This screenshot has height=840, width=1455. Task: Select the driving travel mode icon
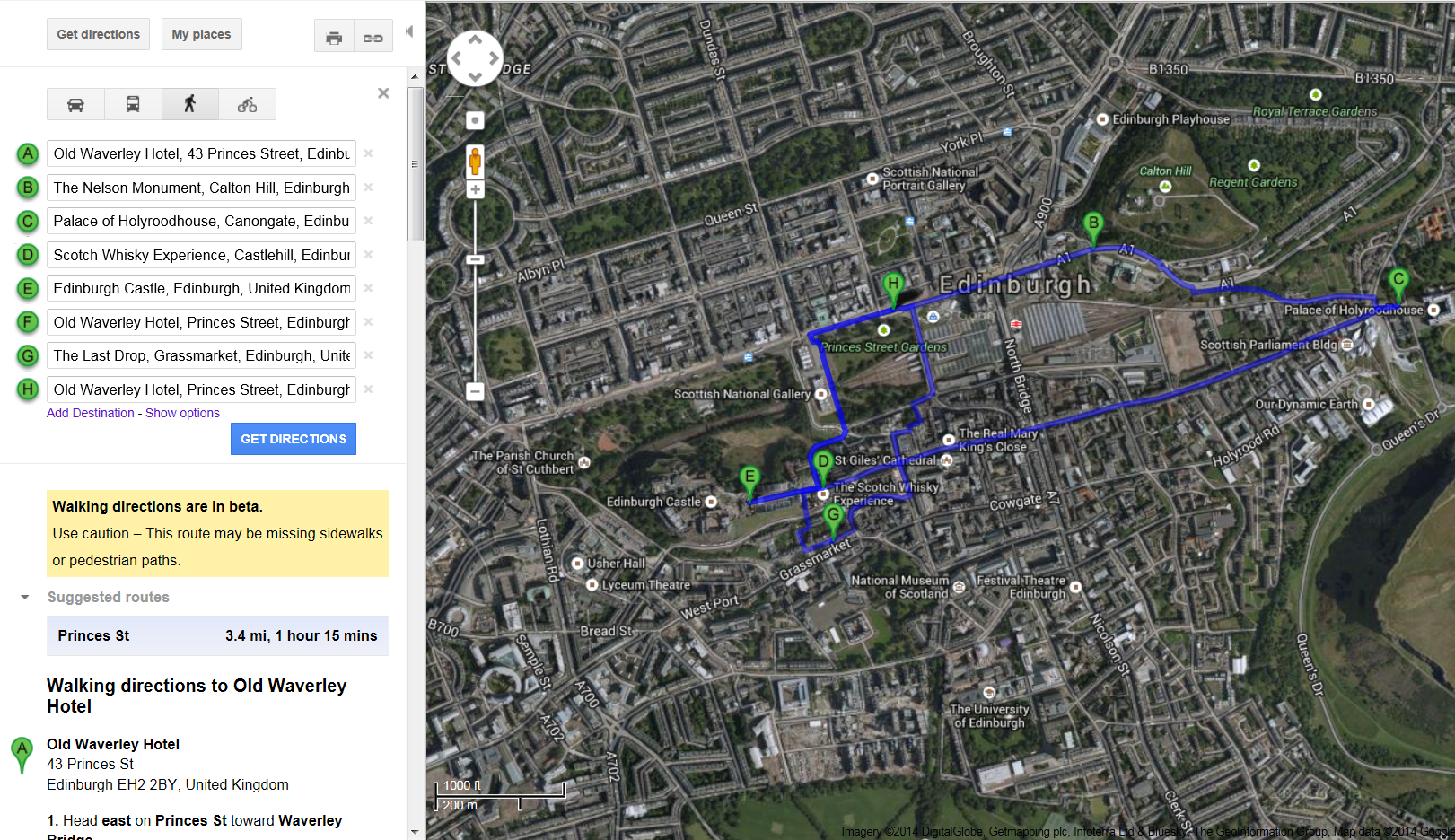[x=75, y=104]
